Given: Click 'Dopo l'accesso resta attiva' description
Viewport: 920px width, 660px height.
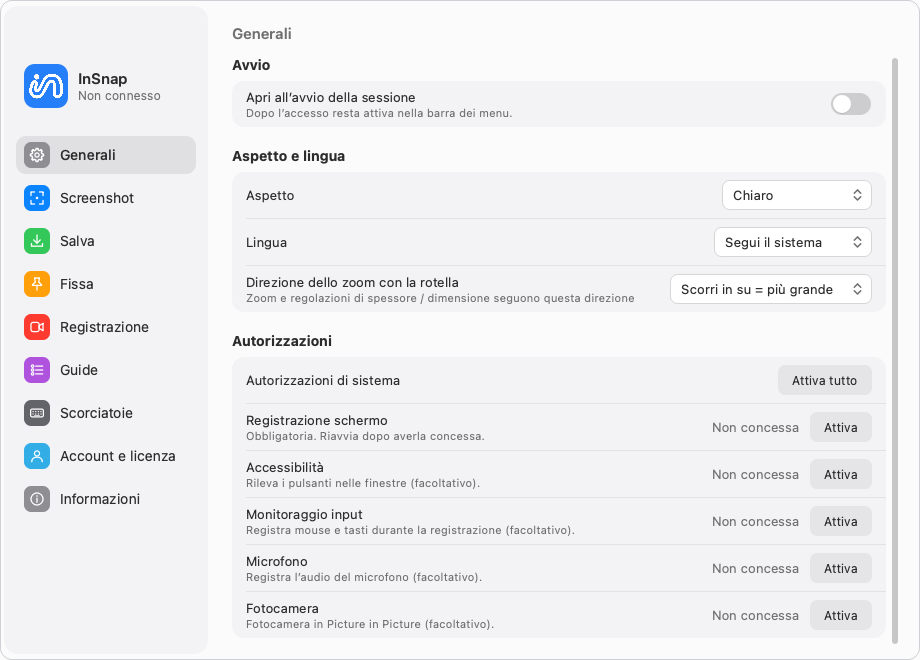Looking at the screenshot, I should 379,113.
